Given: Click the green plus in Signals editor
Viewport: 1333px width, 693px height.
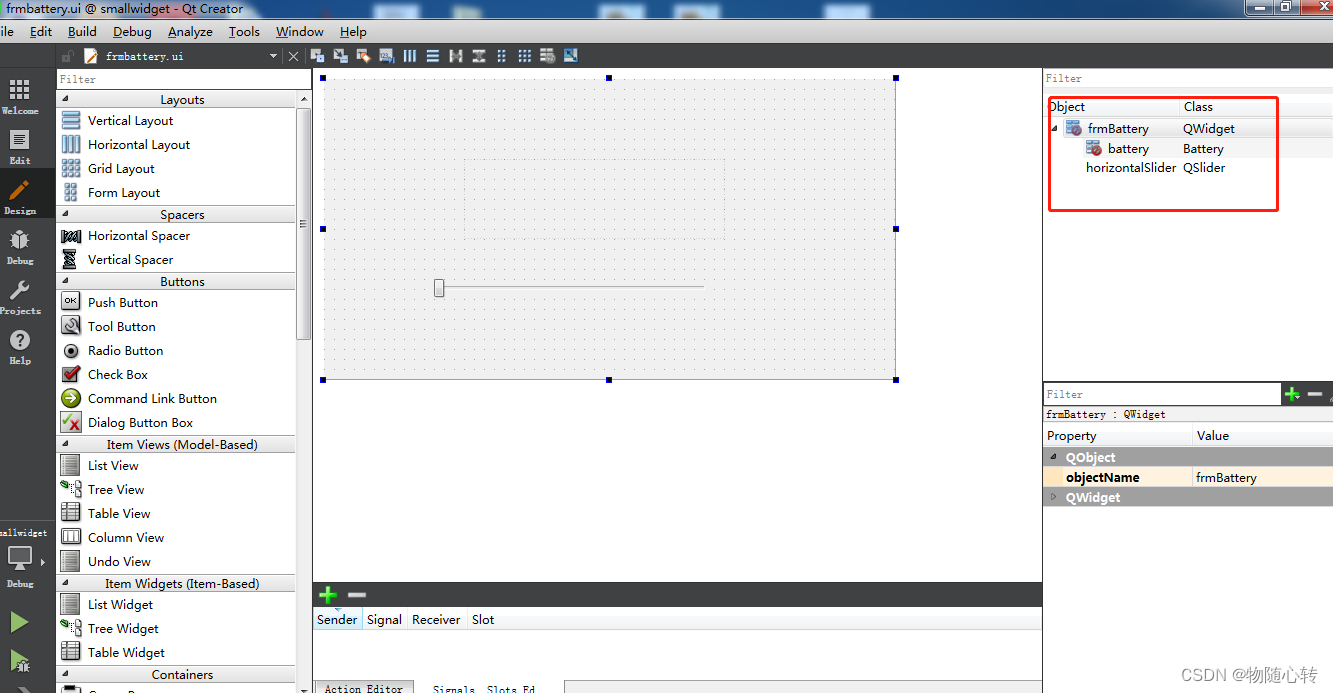Looking at the screenshot, I should (x=328, y=595).
